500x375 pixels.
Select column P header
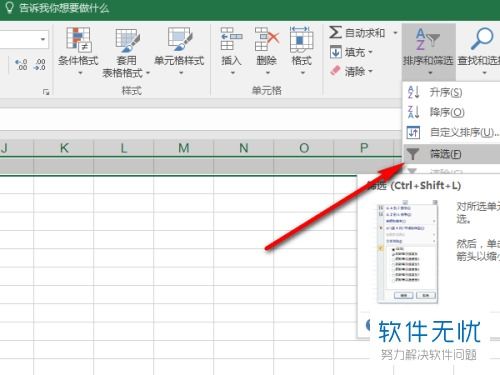(364, 148)
